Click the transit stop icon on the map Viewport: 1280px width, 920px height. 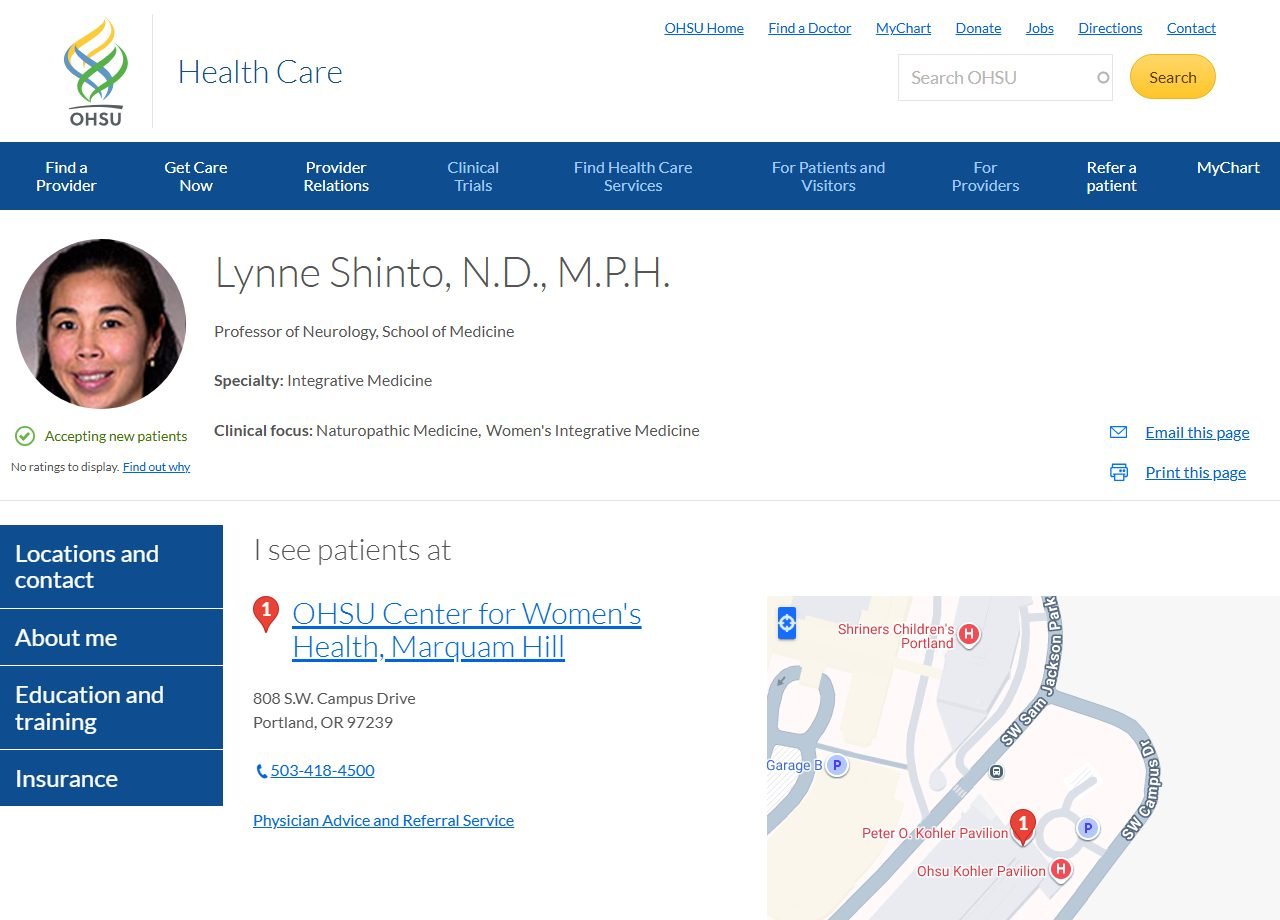[996, 771]
